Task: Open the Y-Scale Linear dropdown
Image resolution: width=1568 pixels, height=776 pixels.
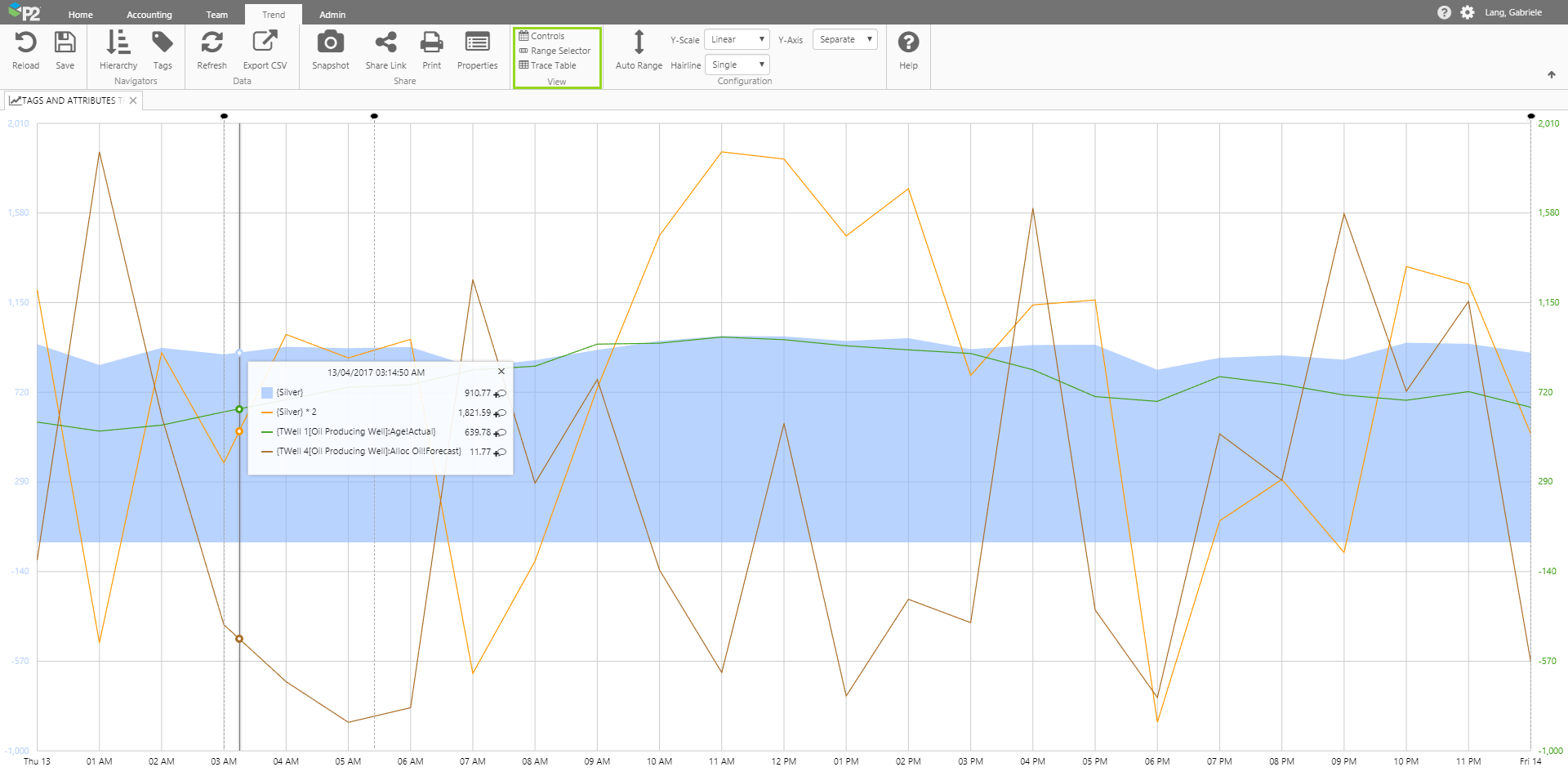Action: 737,39
